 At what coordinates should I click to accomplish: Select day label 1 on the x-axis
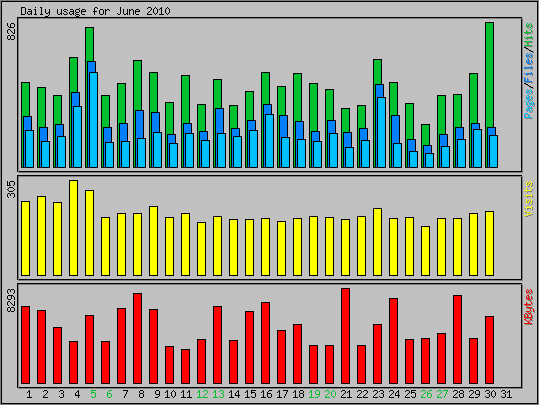pos(29,394)
